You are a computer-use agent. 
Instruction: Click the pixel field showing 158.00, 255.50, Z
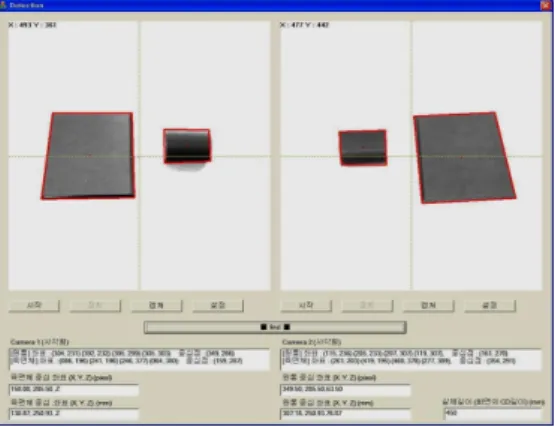[x=74, y=389]
